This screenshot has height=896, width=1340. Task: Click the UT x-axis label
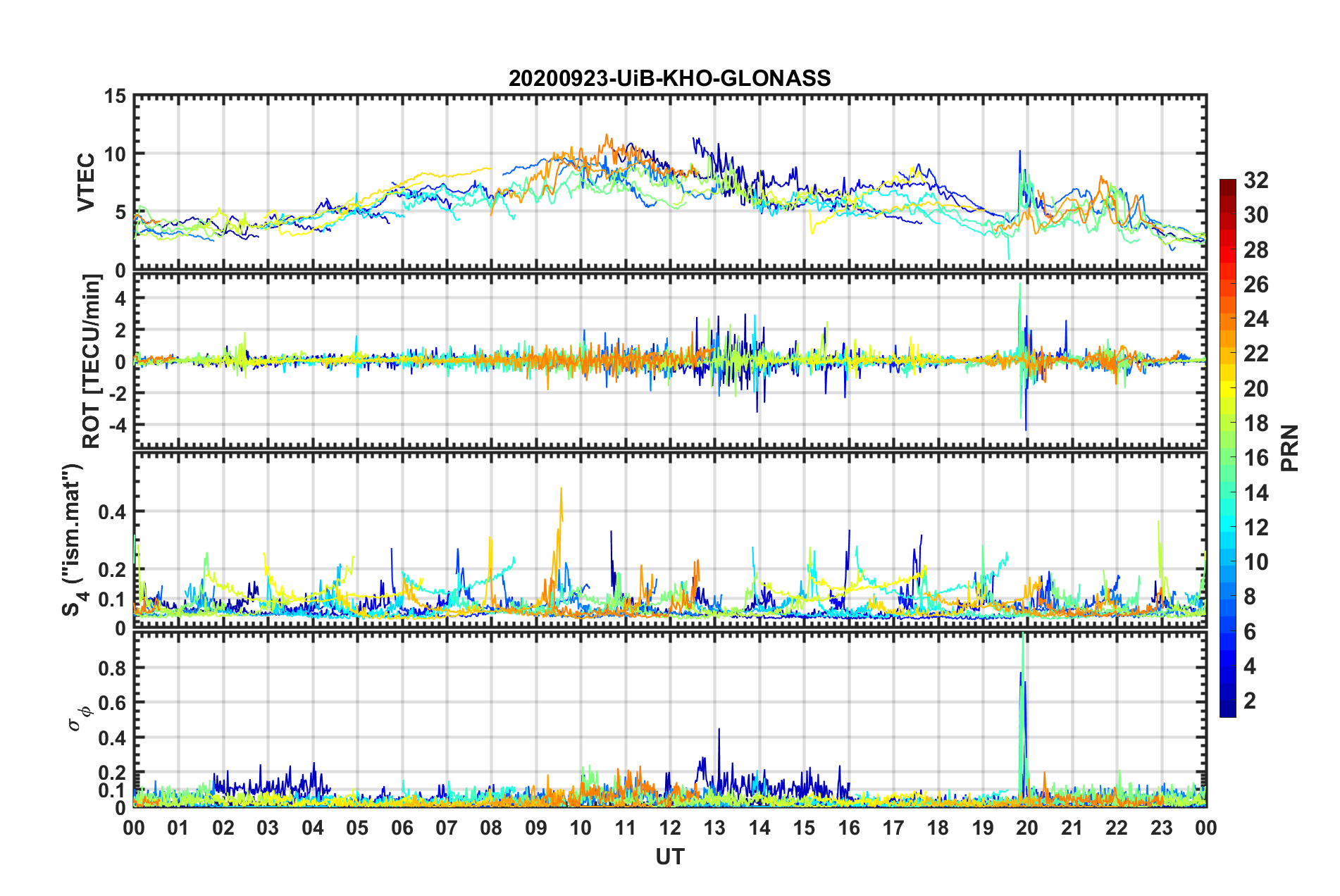coord(670,857)
